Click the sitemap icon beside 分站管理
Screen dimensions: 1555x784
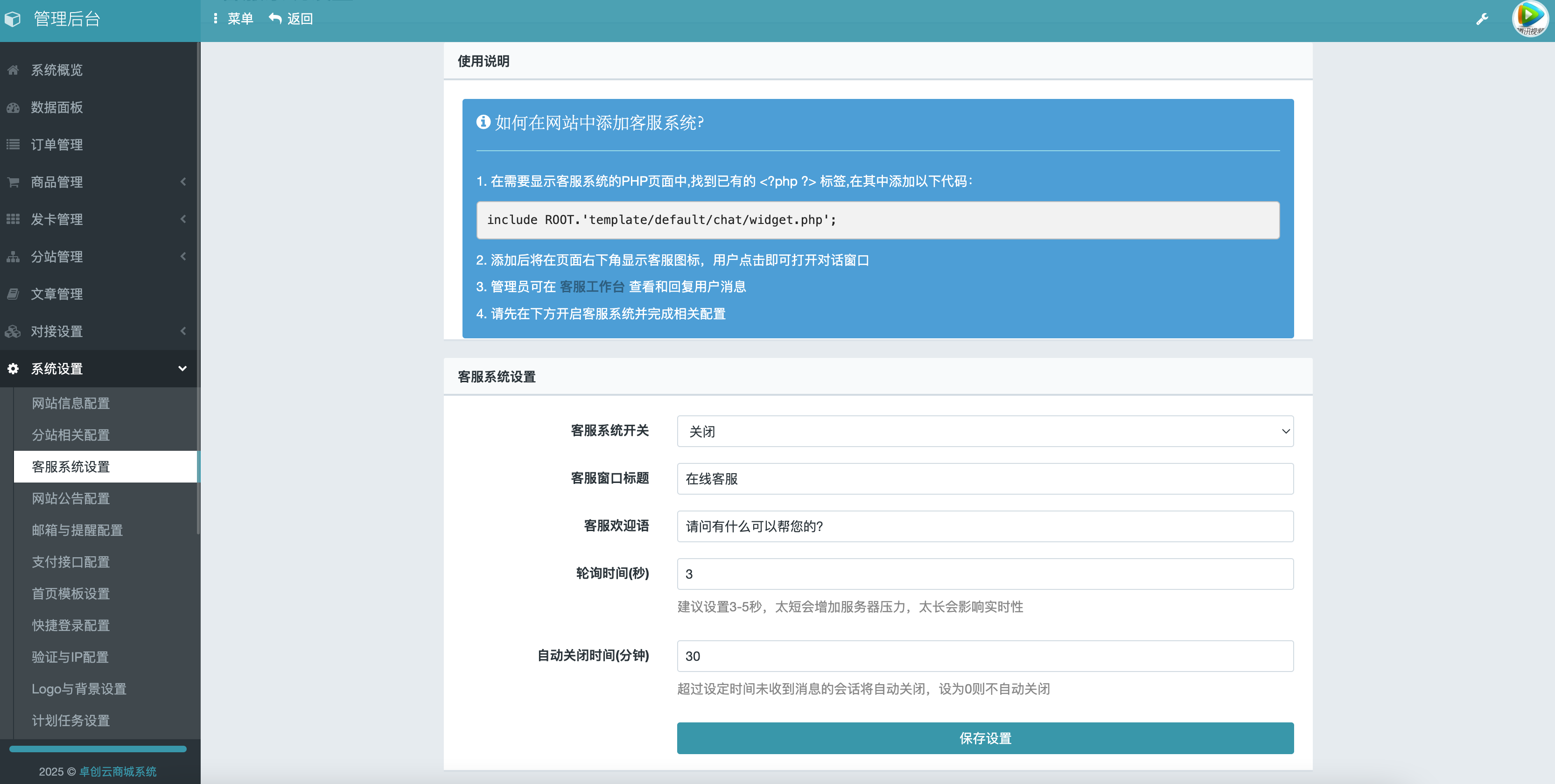(x=13, y=257)
